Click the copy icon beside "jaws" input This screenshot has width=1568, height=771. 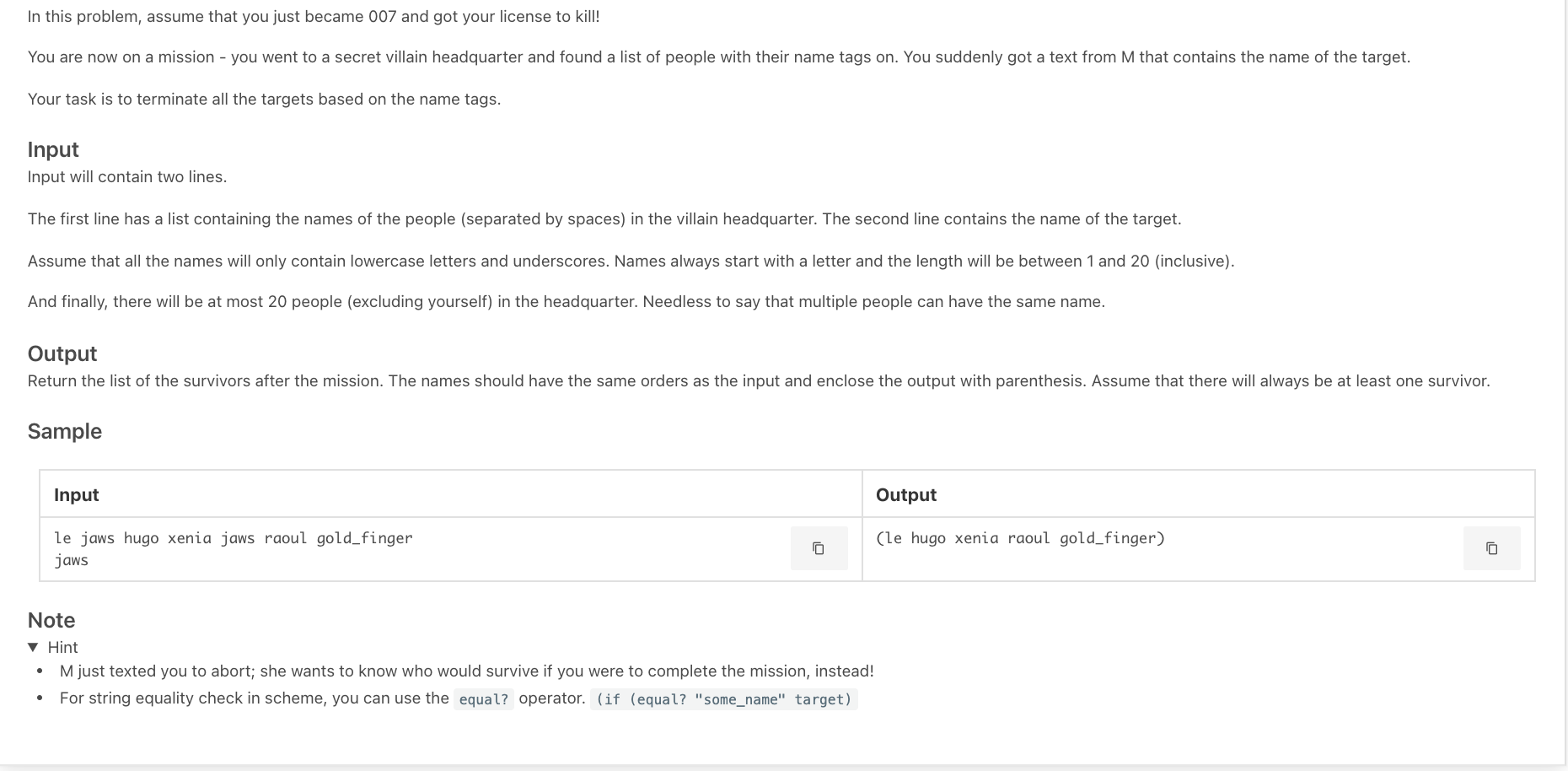(x=819, y=548)
